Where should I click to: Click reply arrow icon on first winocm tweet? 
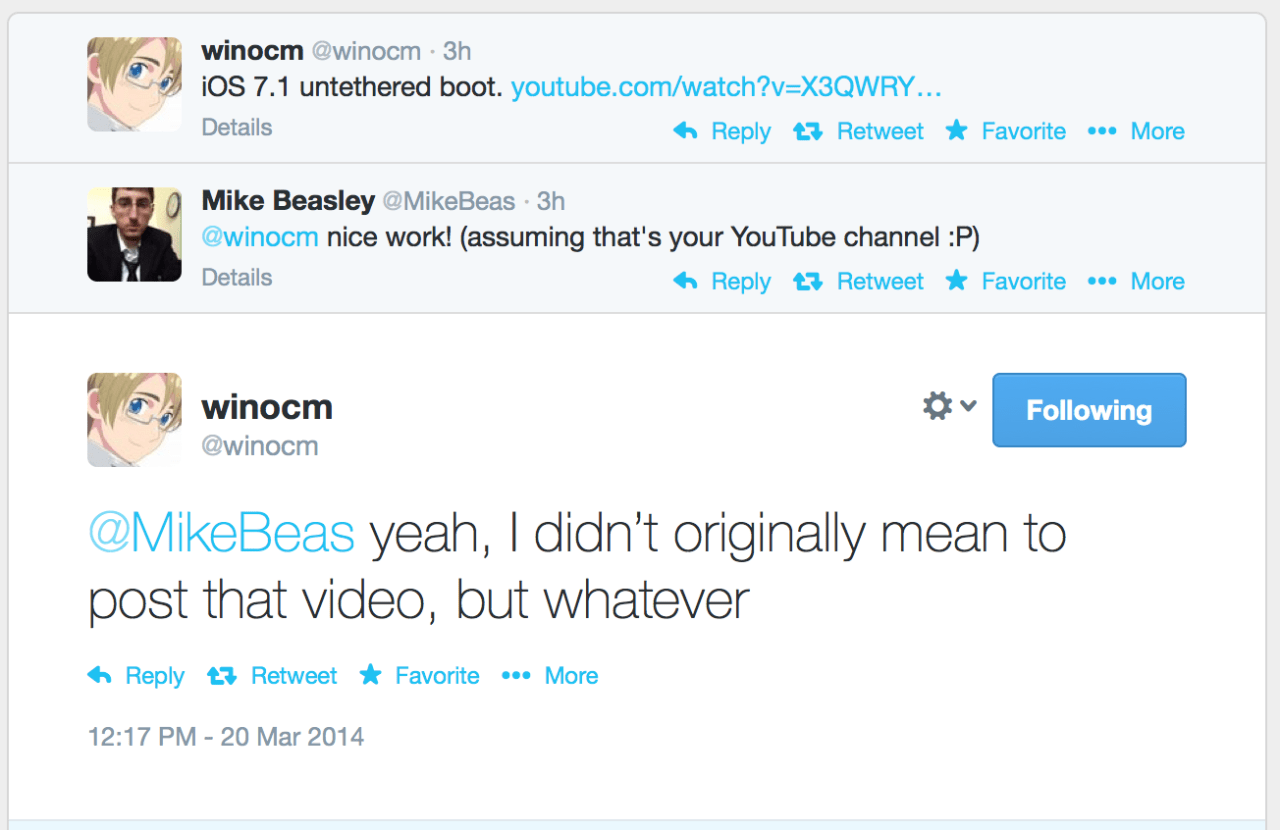[x=686, y=131]
